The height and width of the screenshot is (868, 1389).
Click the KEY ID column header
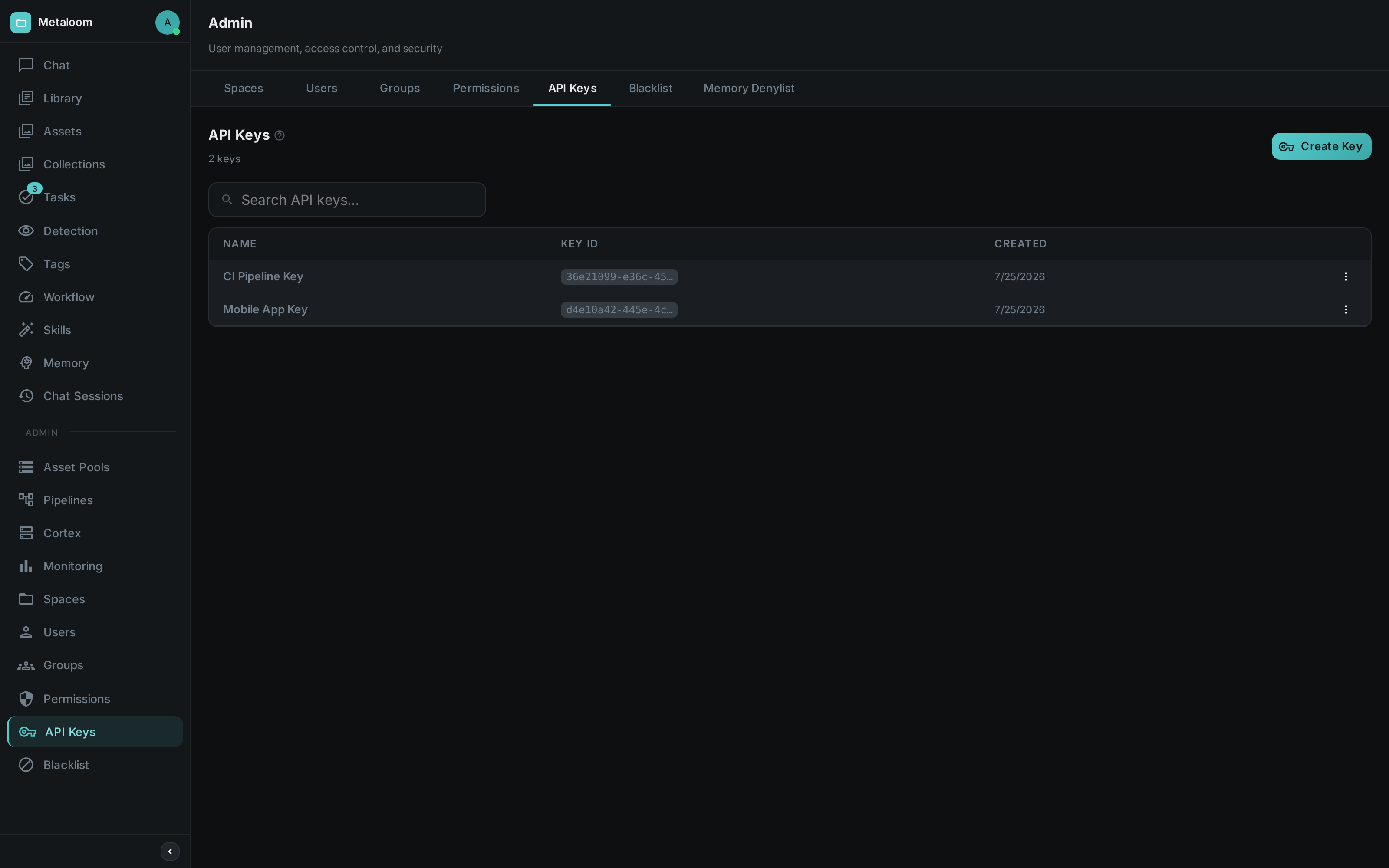(x=579, y=243)
